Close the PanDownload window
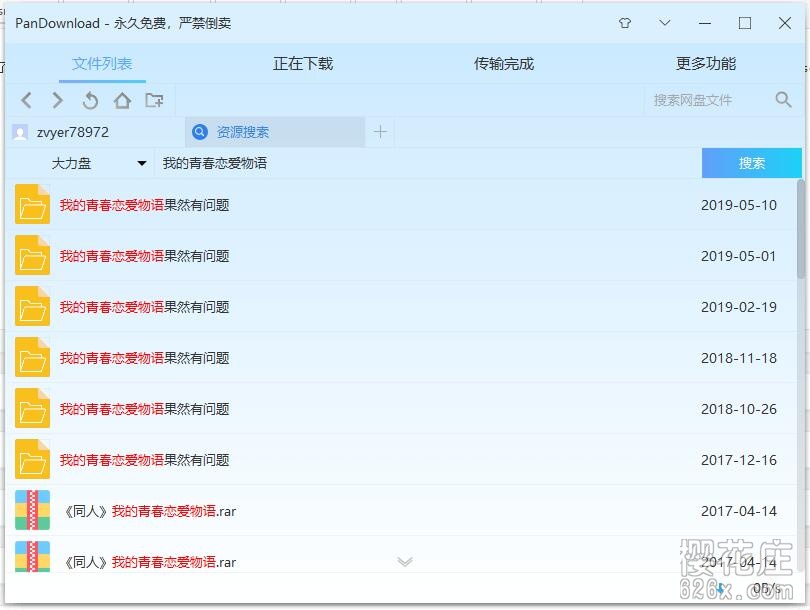The width and height of the screenshot is (810, 610). click(785, 23)
